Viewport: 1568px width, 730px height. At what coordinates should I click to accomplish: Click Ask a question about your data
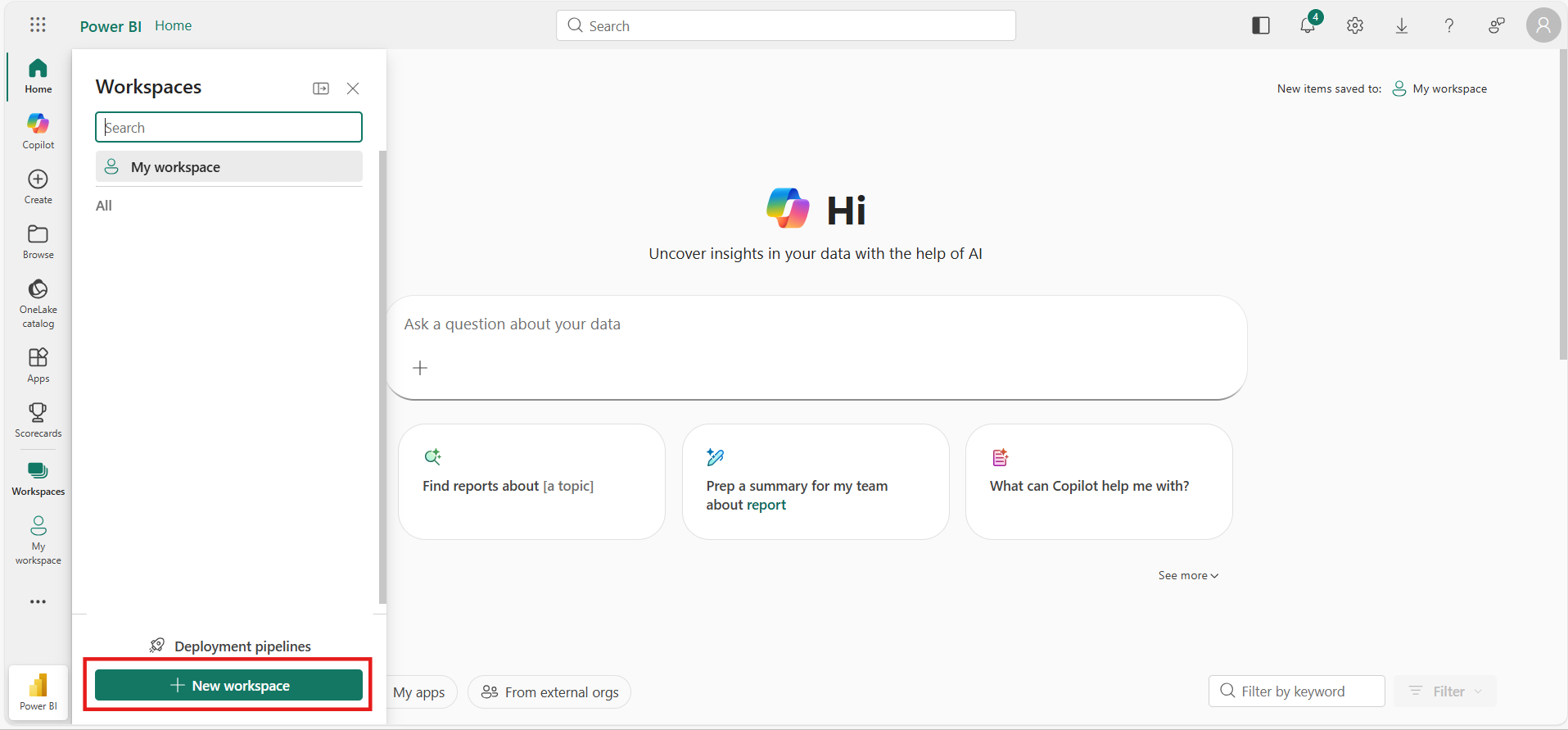[x=512, y=324]
